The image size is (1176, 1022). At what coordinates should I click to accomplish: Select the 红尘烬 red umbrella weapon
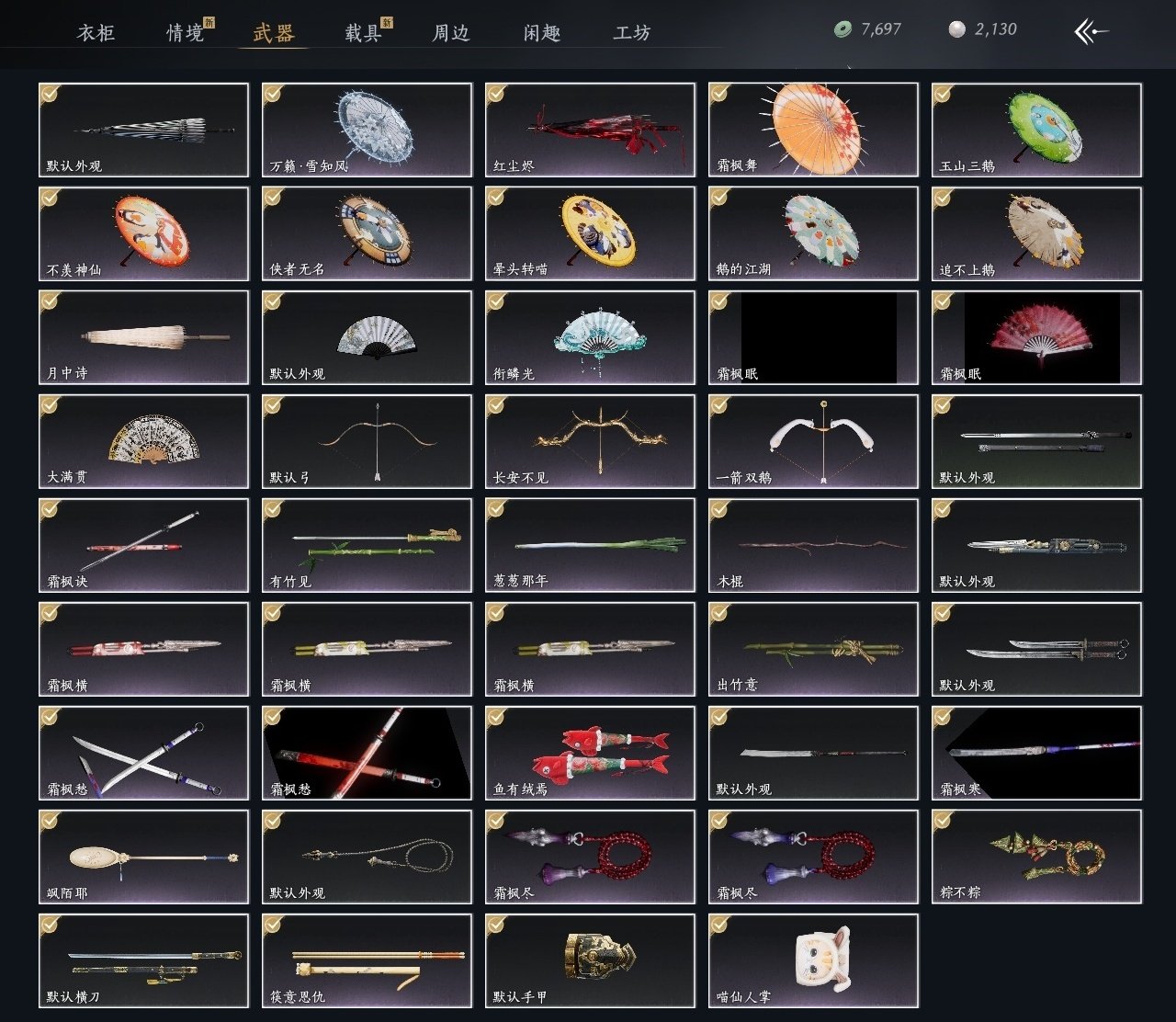(590, 130)
